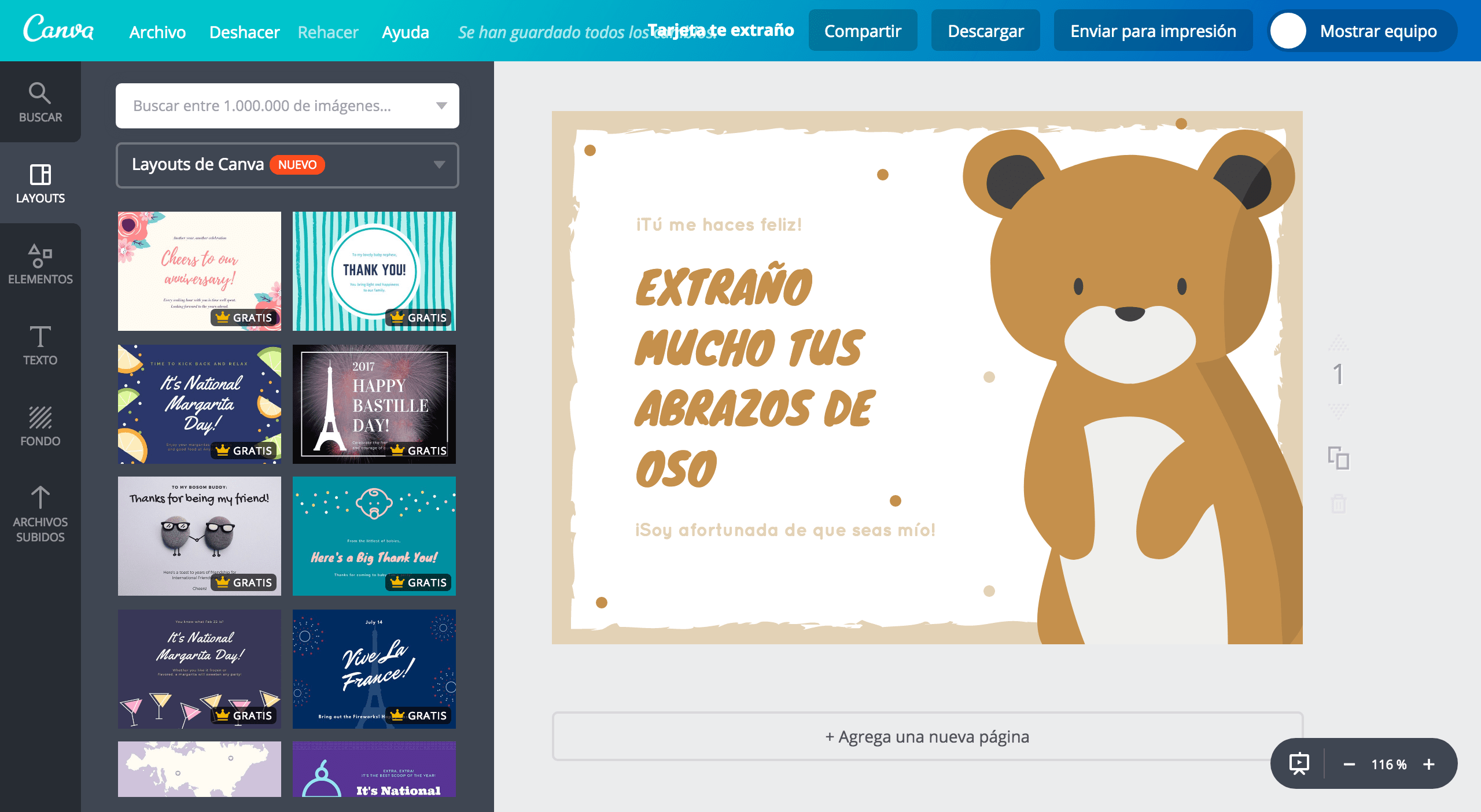Select the Vive La France layout
This screenshot has height=812, width=1481.
coord(374,669)
